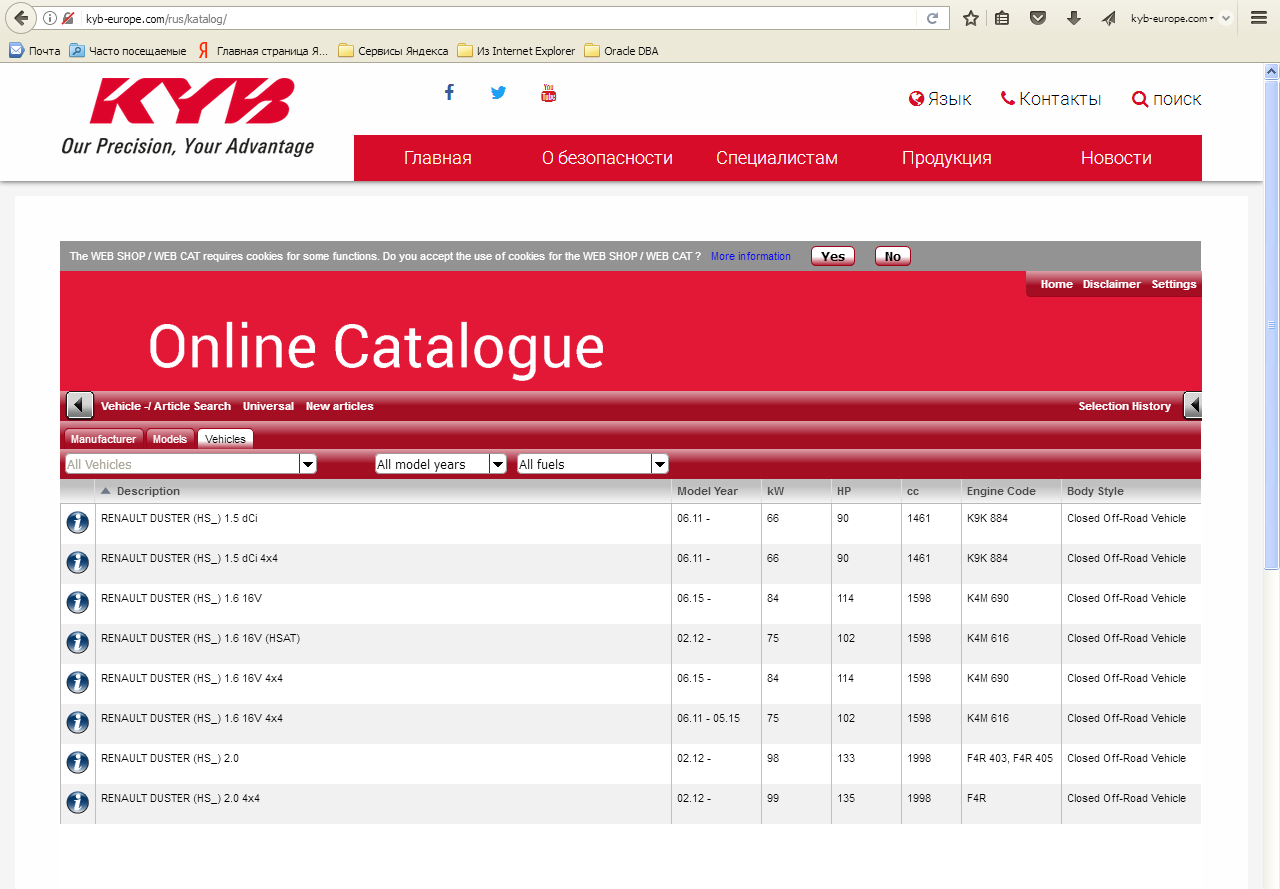Image resolution: width=1280 pixels, height=889 pixels.
Task: Open Oracle DBA bookmark folder
Action: 621,51
